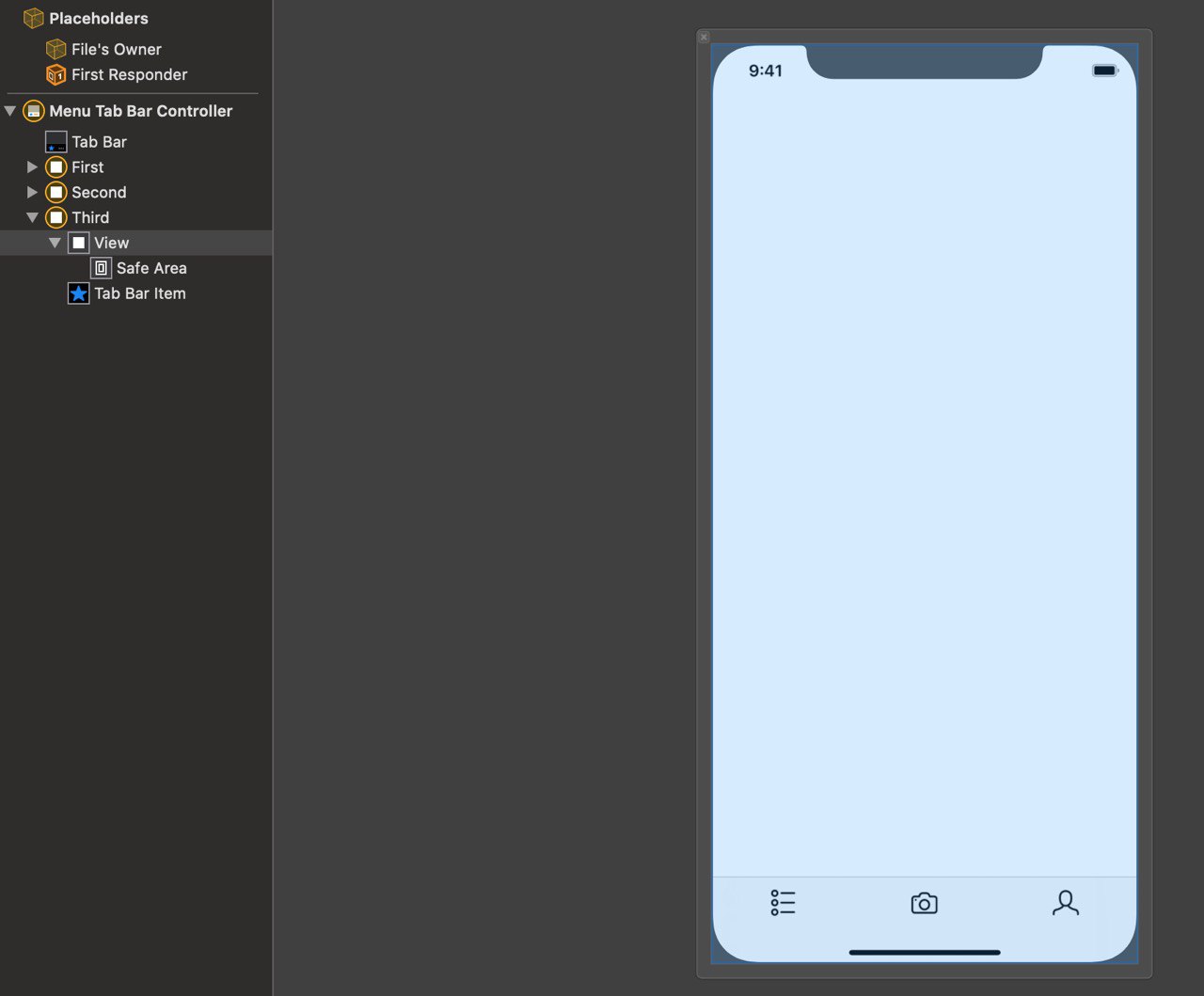
Task: Select the Safe Area row label
Action: tap(151, 268)
